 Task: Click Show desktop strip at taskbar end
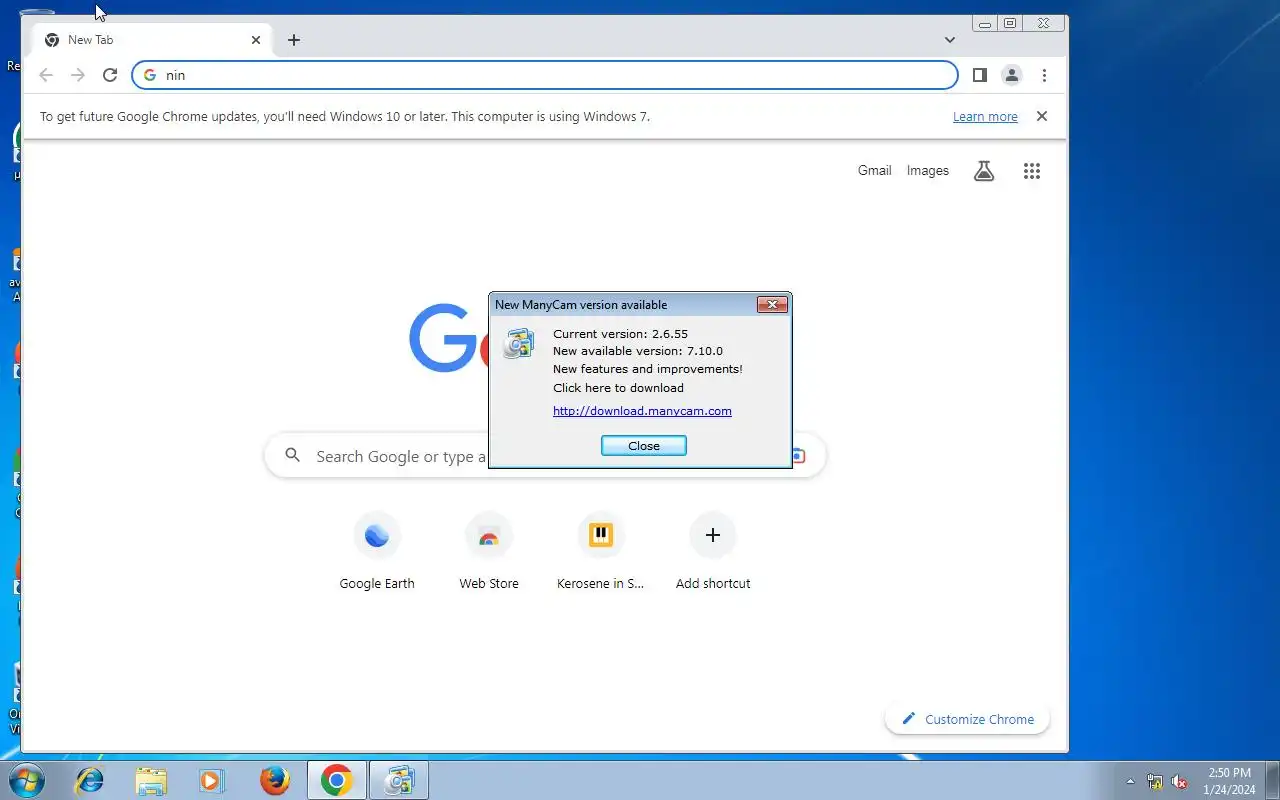coord(1272,780)
